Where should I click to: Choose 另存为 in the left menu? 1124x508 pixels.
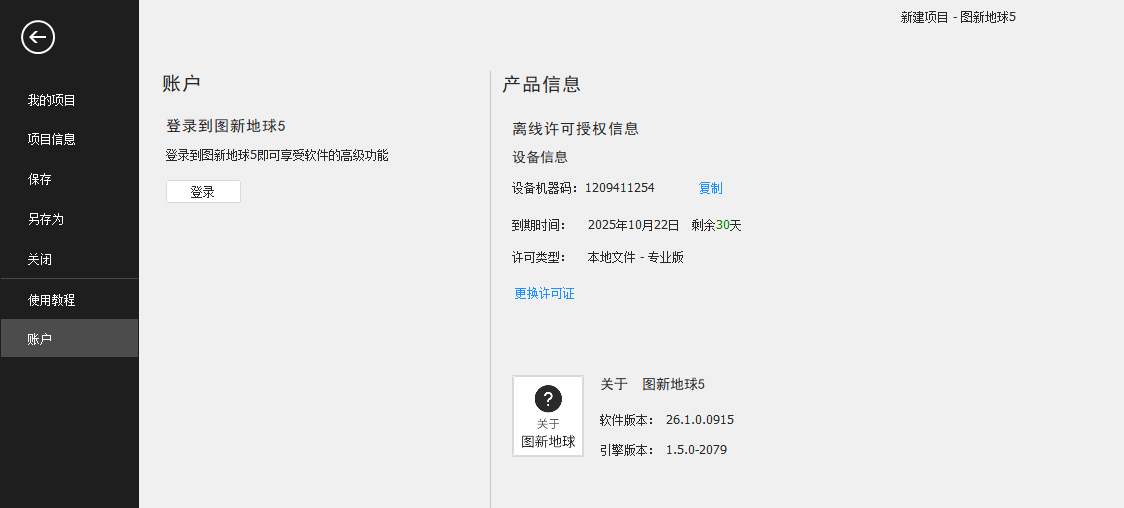click(x=46, y=218)
